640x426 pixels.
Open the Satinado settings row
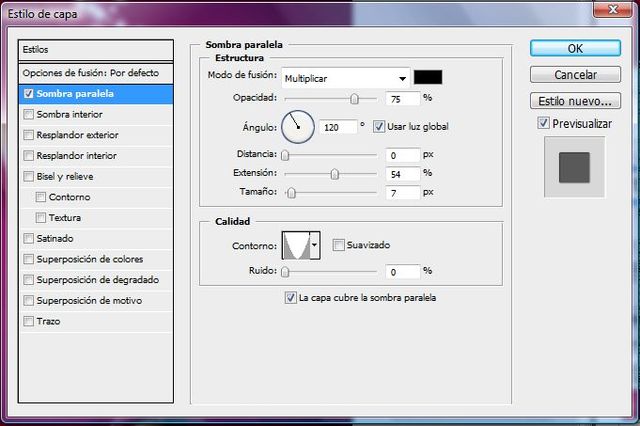[x=96, y=239]
